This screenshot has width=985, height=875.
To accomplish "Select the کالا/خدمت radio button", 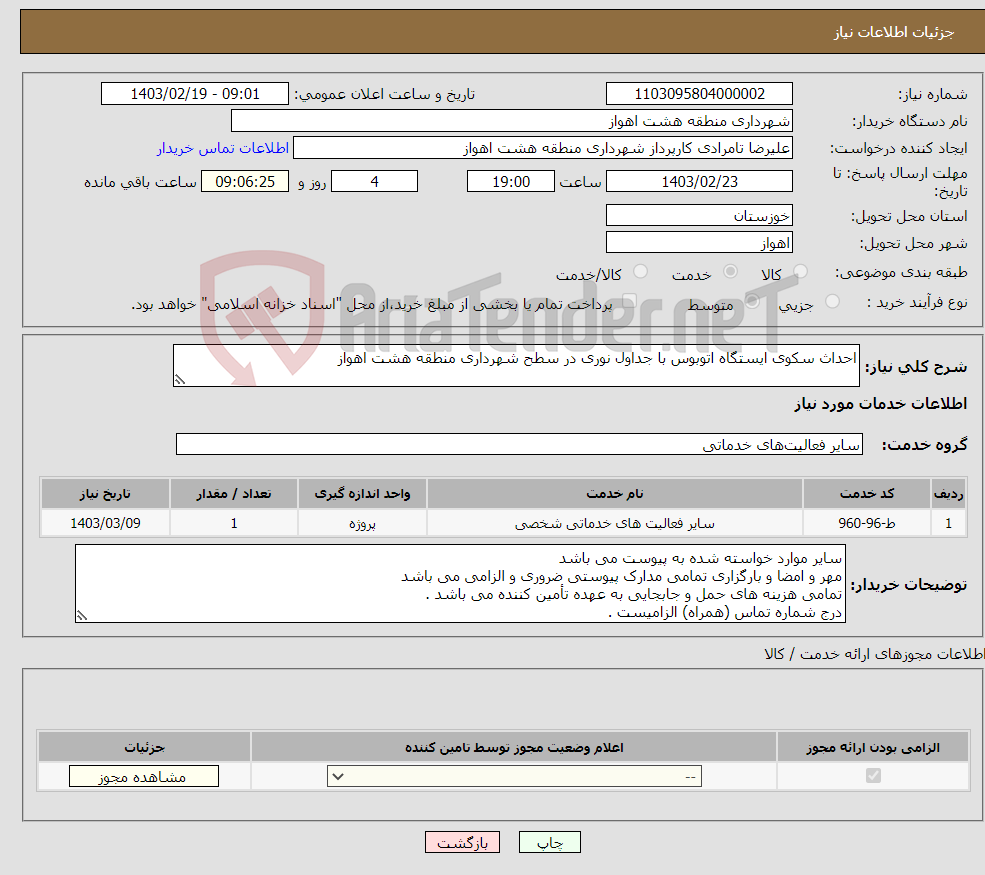I will coord(640,272).
